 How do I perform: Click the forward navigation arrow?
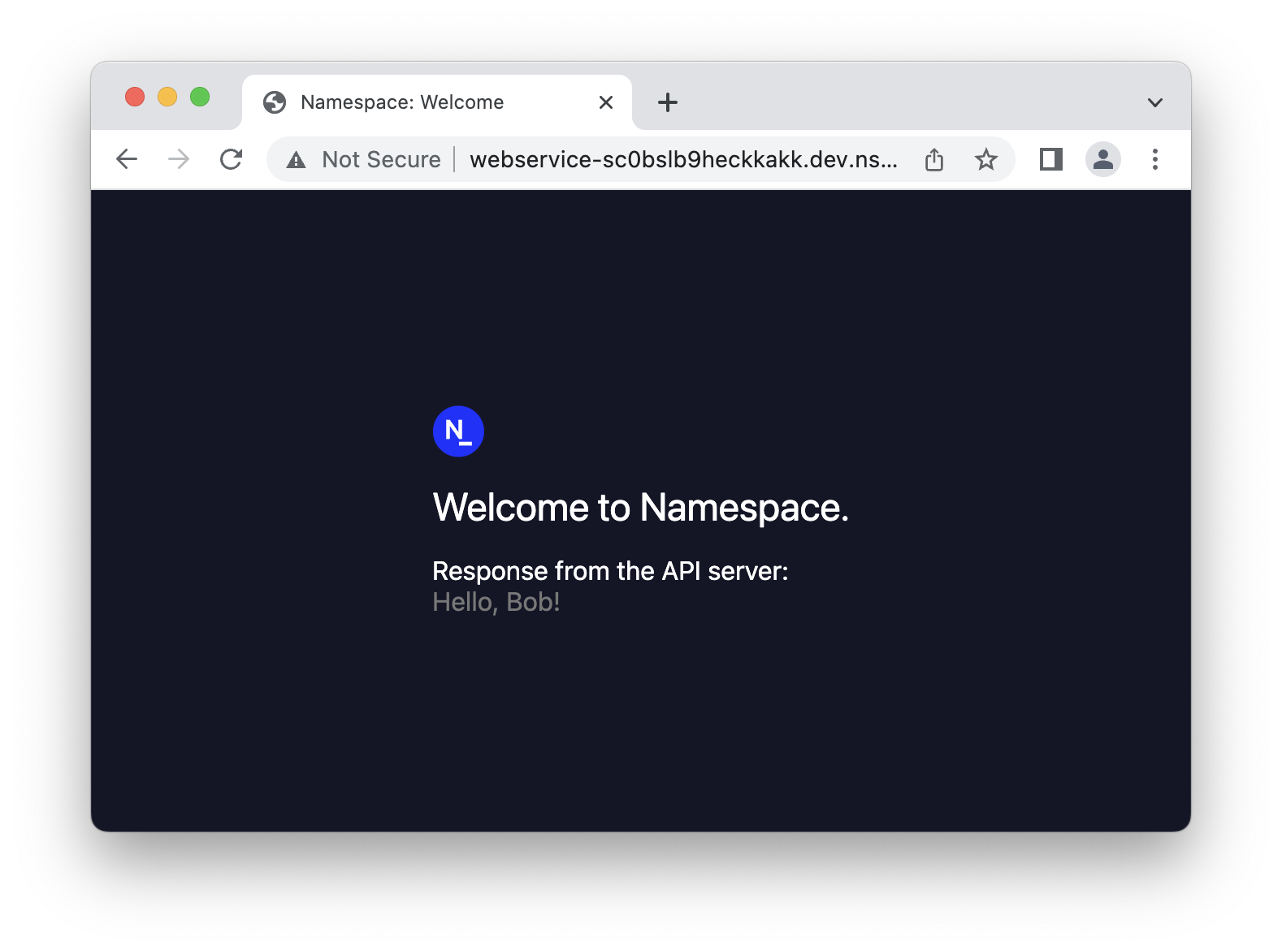179,159
